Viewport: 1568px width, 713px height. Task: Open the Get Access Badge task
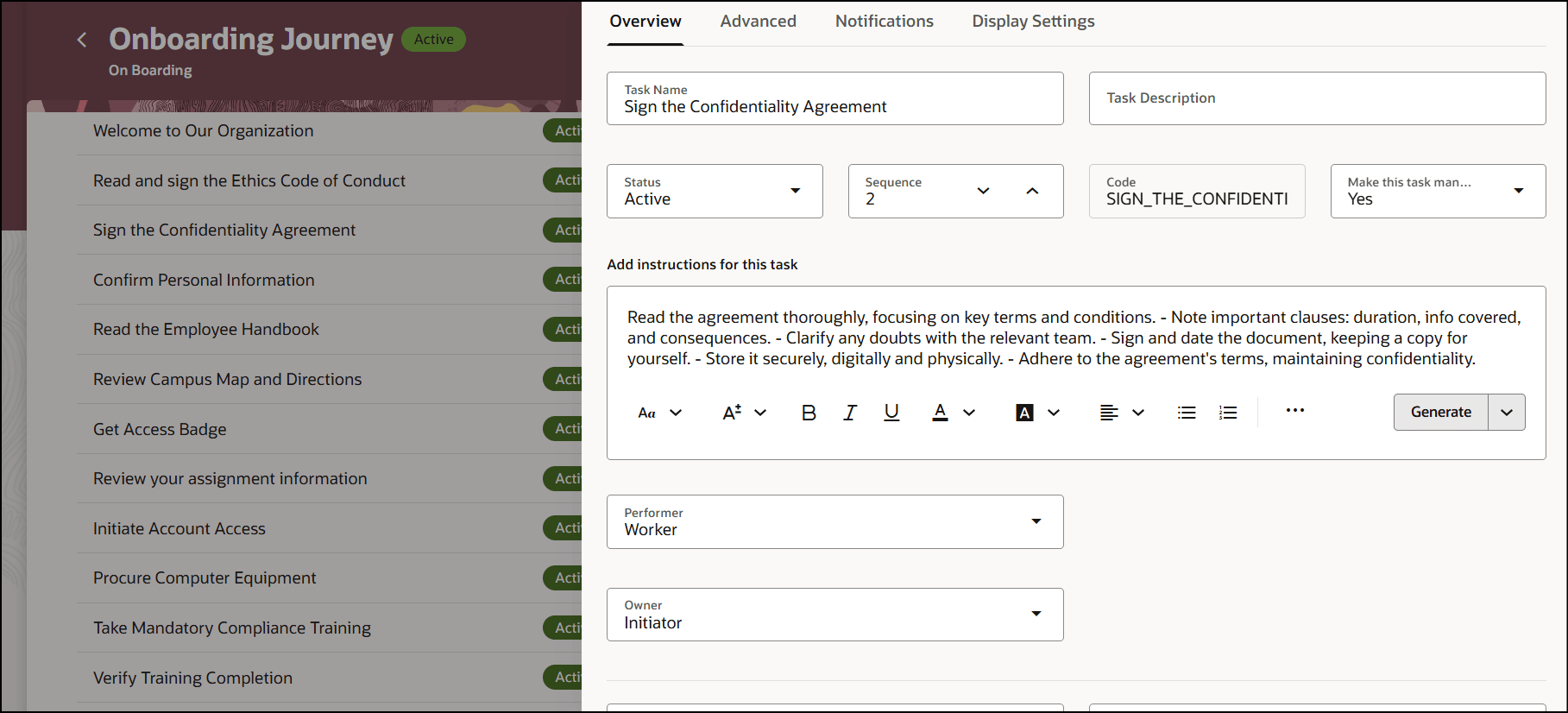click(160, 430)
